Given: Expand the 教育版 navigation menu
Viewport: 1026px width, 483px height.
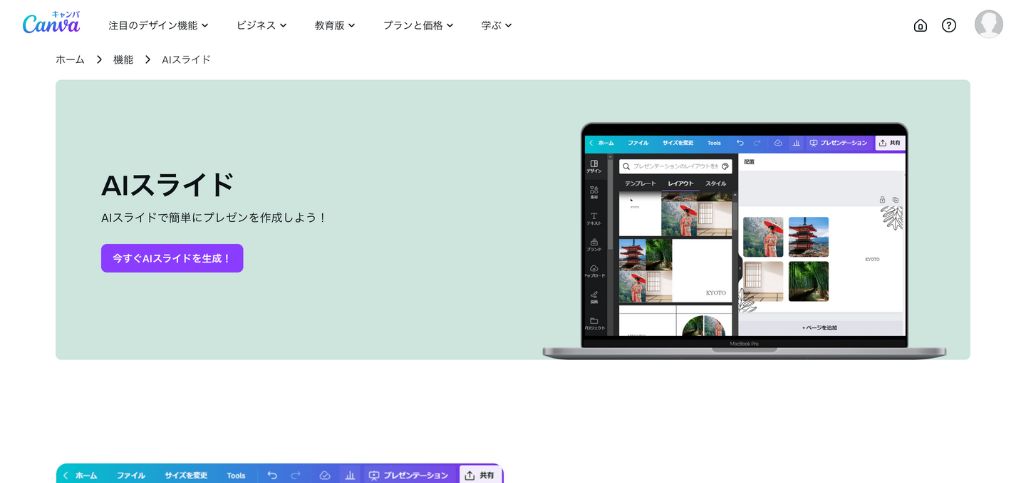Looking at the screenshot, I should [334, 26].
